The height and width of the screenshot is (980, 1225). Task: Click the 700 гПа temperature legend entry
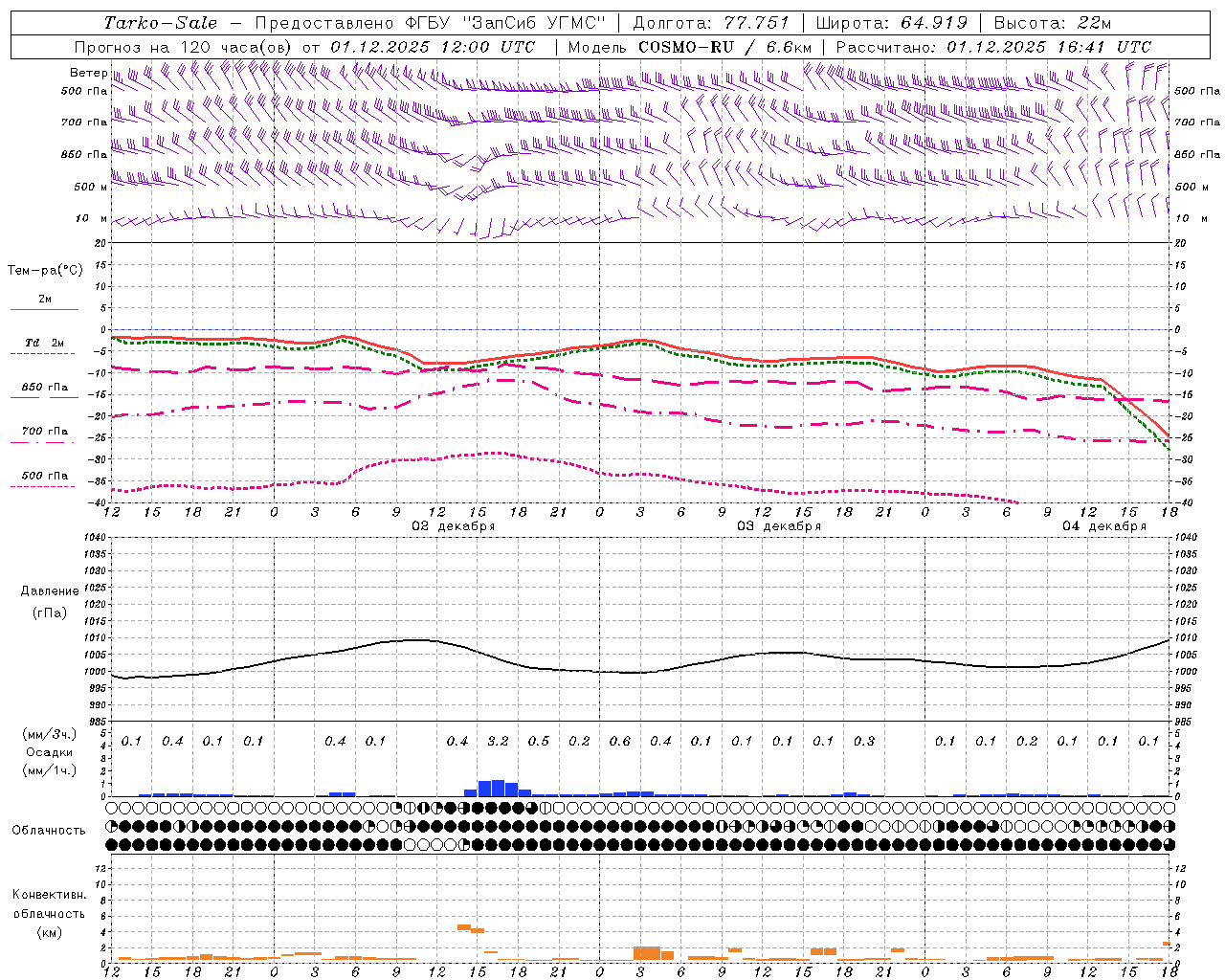click(44, 432)
